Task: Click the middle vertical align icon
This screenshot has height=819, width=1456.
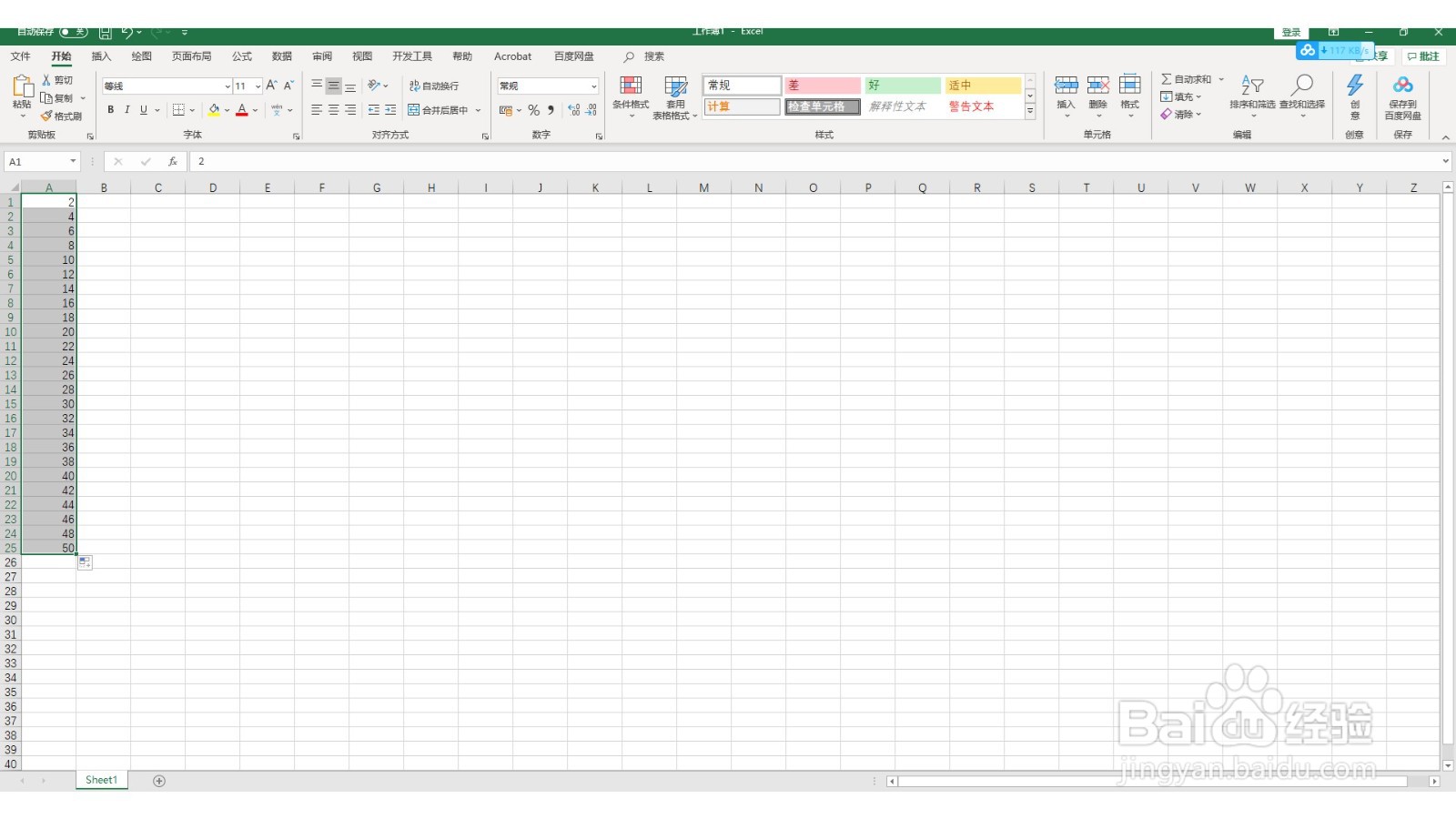Action: click(334, 86)
